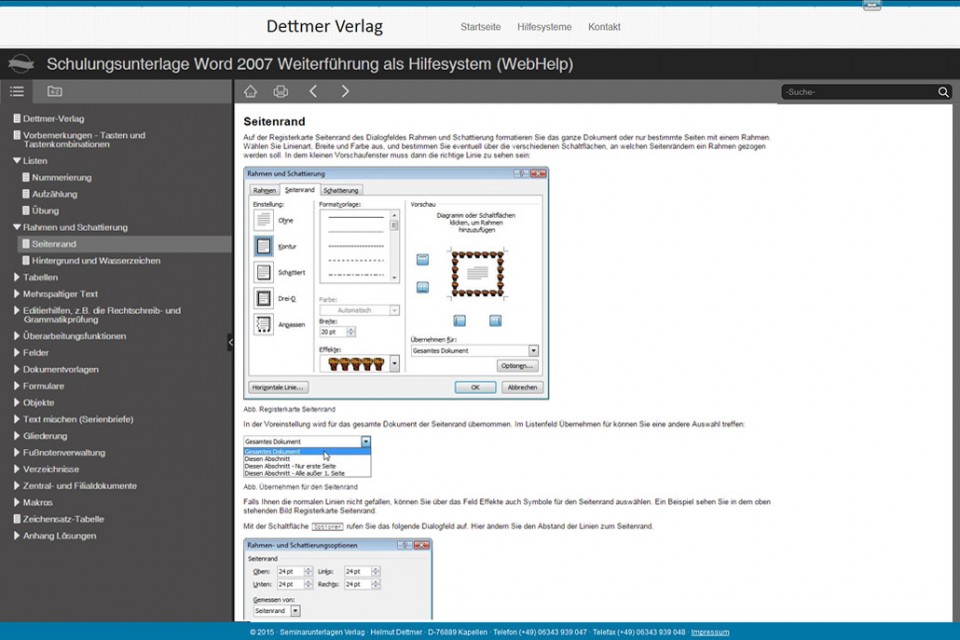Collapse the Rahmen und Schattierung section
The height and width of the screenshot is (640, 960).
pos(17,227)
